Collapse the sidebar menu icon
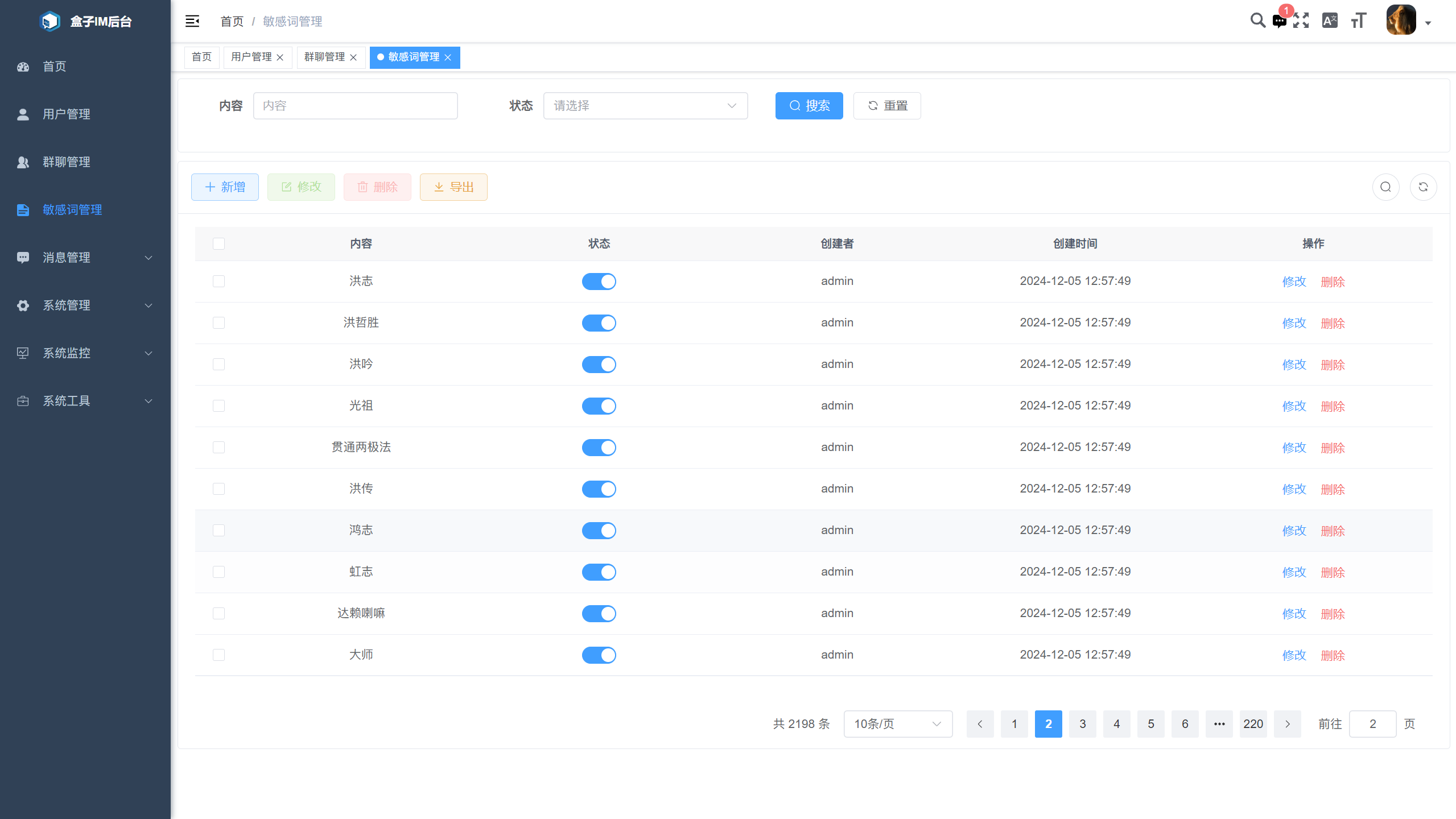1456x819 pixels. (x=192, y=20)
